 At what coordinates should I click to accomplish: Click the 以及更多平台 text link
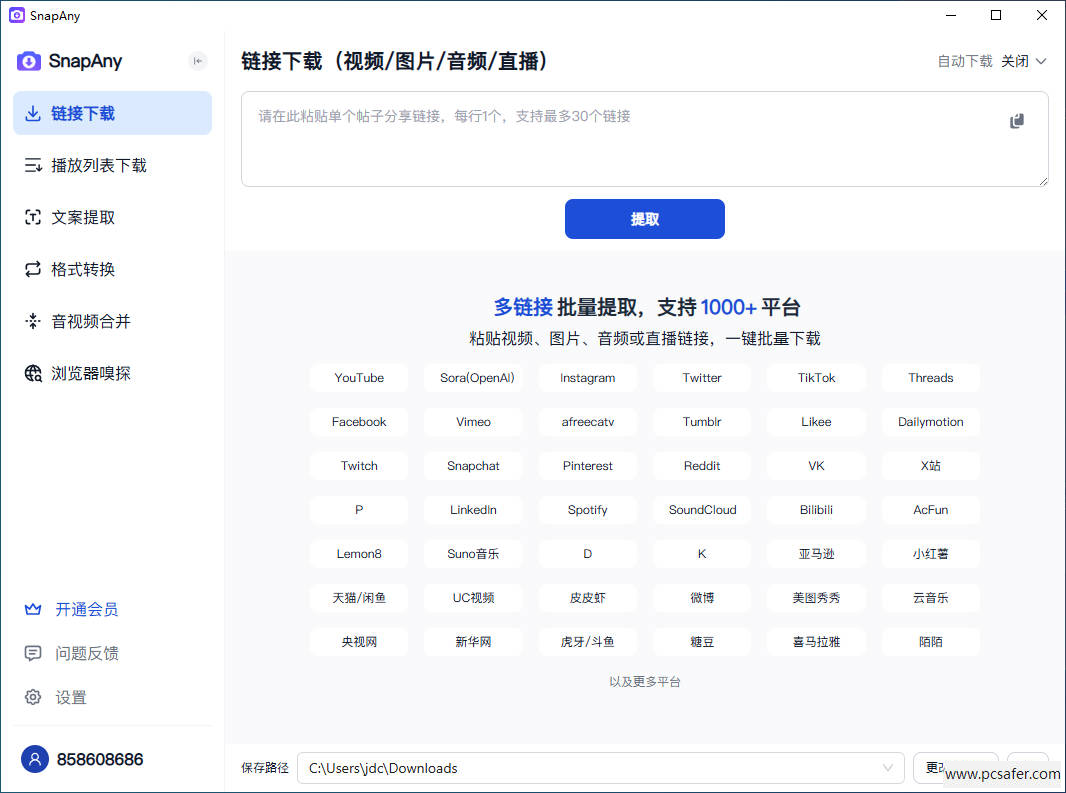click(645, 682)
